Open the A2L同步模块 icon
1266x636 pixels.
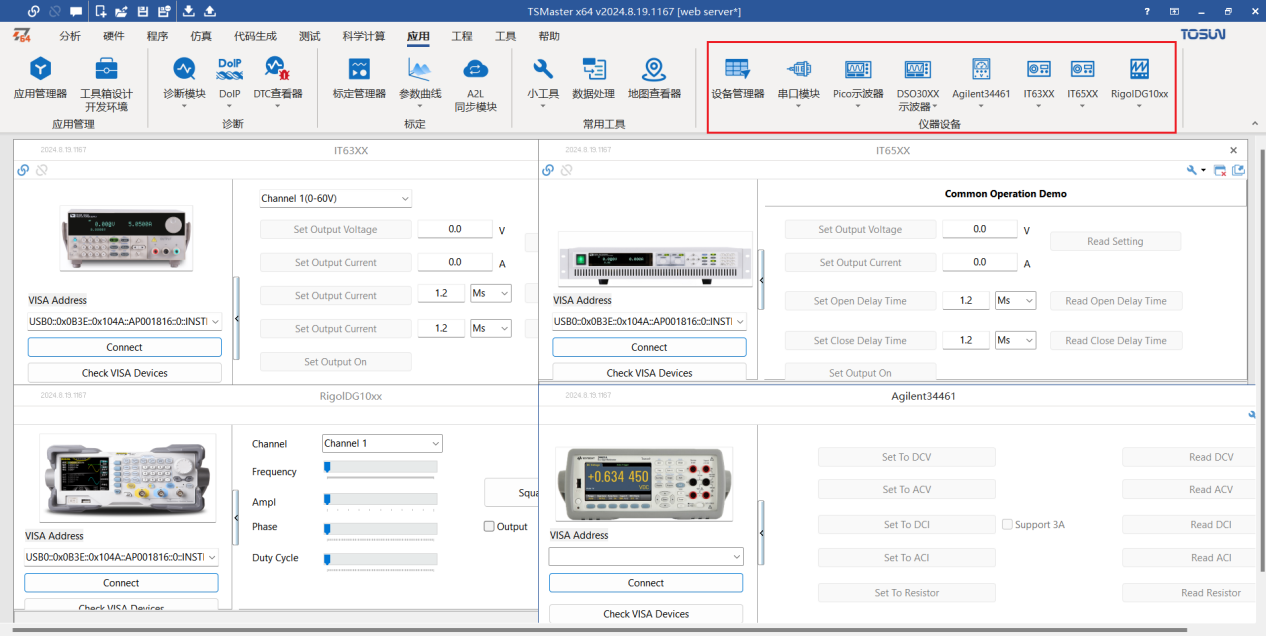[x=475, y=84]
